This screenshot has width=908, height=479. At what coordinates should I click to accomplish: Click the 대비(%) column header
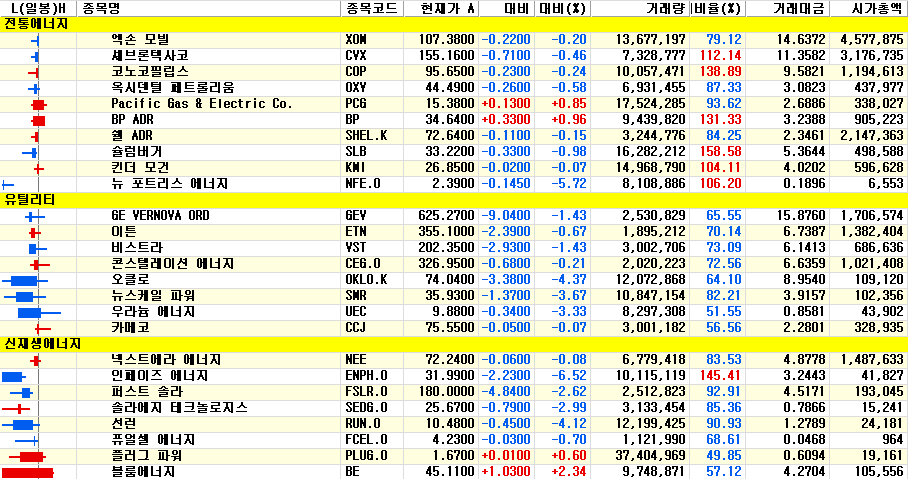pos(562,8)
